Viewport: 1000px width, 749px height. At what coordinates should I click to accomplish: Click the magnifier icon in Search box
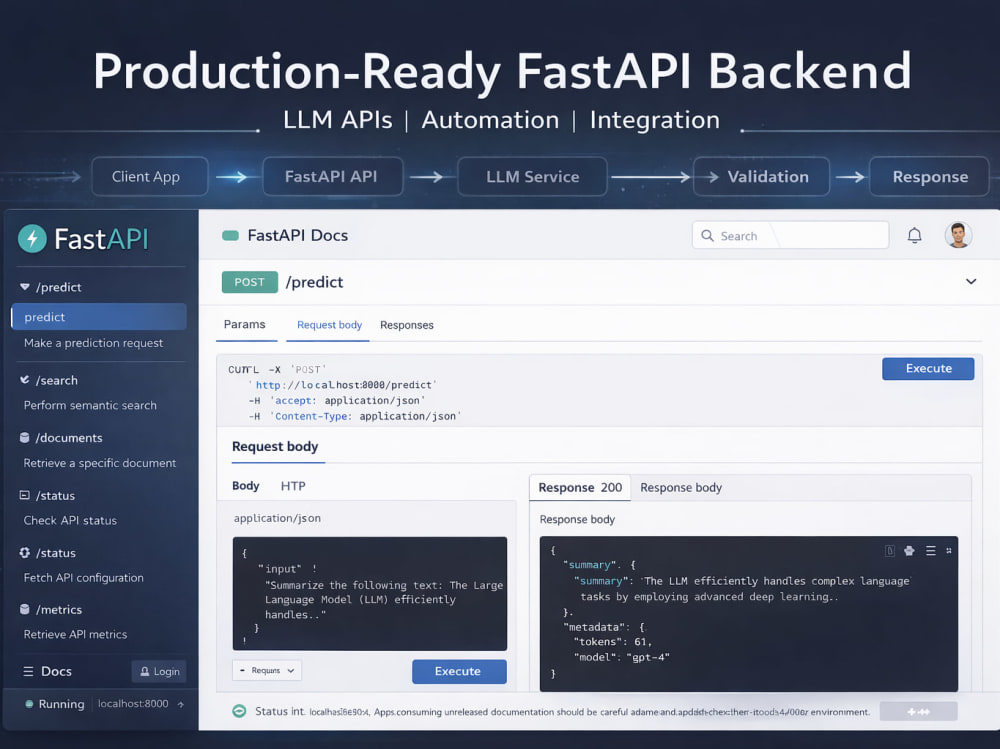(707, 235)
